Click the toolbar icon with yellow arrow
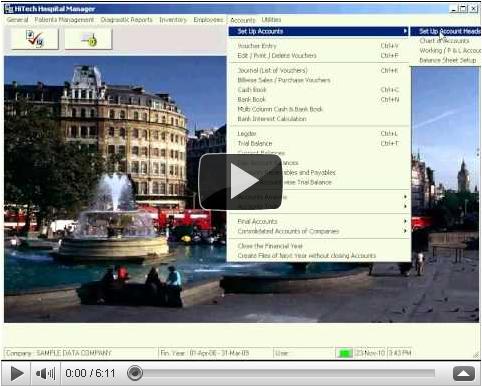This screenshot has height=386, width=482. 88,39
